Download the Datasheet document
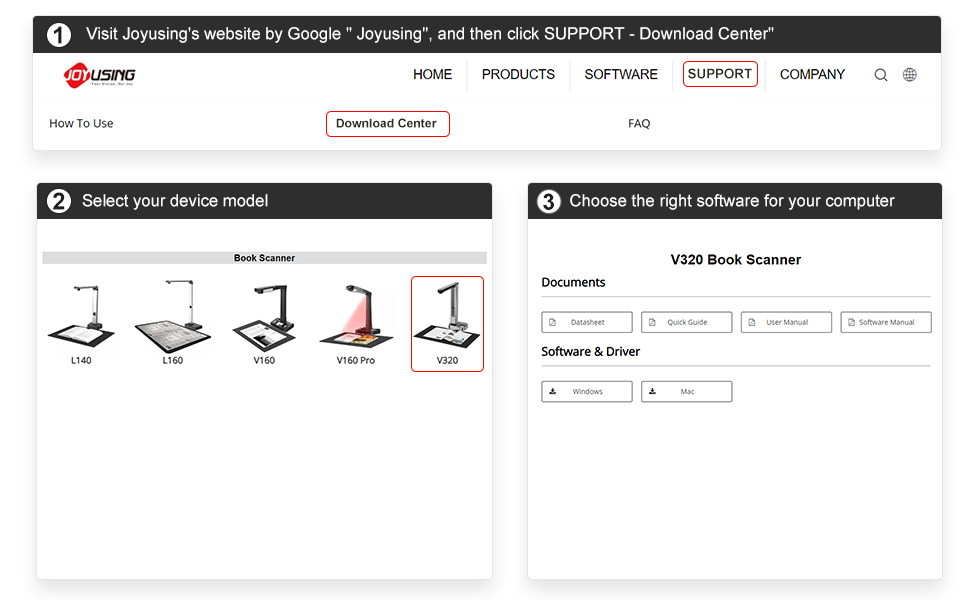 tap(587, 322)
